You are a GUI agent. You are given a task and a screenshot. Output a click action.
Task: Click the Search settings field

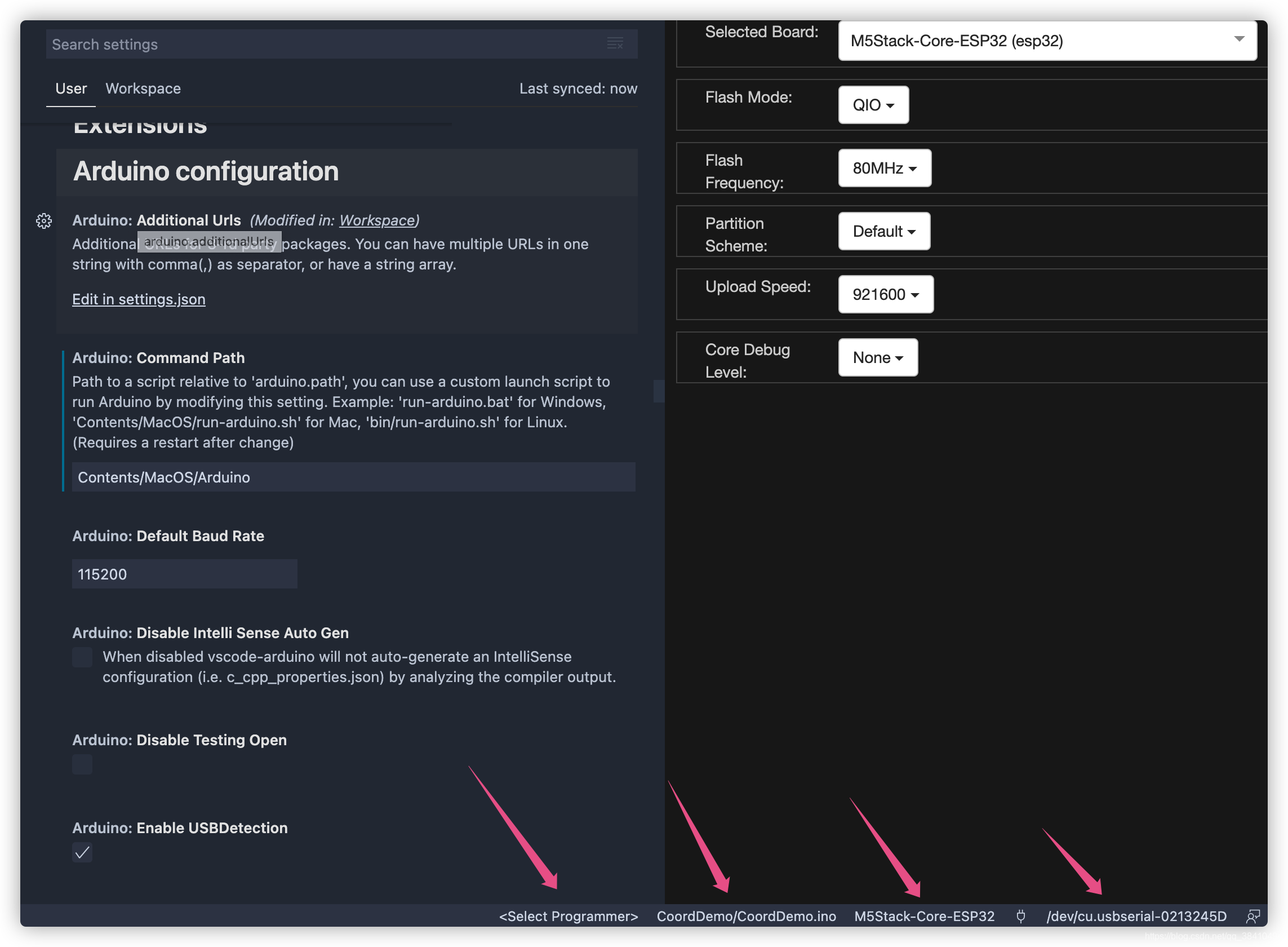321,44
